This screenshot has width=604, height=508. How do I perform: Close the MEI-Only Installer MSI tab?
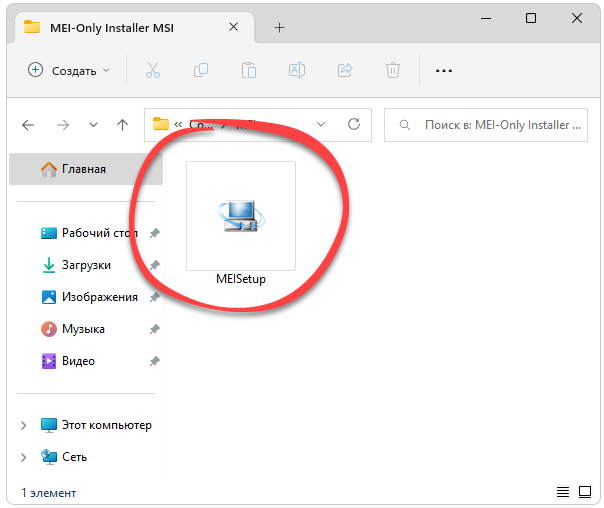[233, 27]
